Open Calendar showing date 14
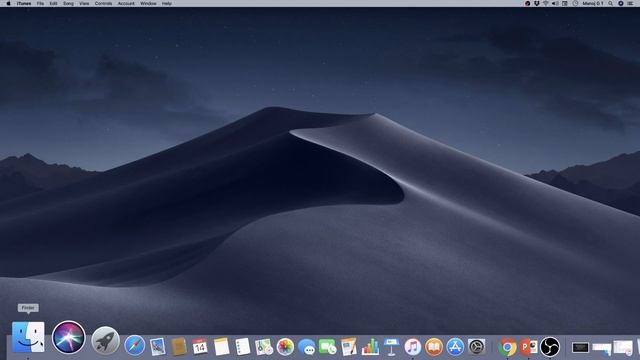The width and height of the screenshot is (640, 360). click(x=200, y=347)
